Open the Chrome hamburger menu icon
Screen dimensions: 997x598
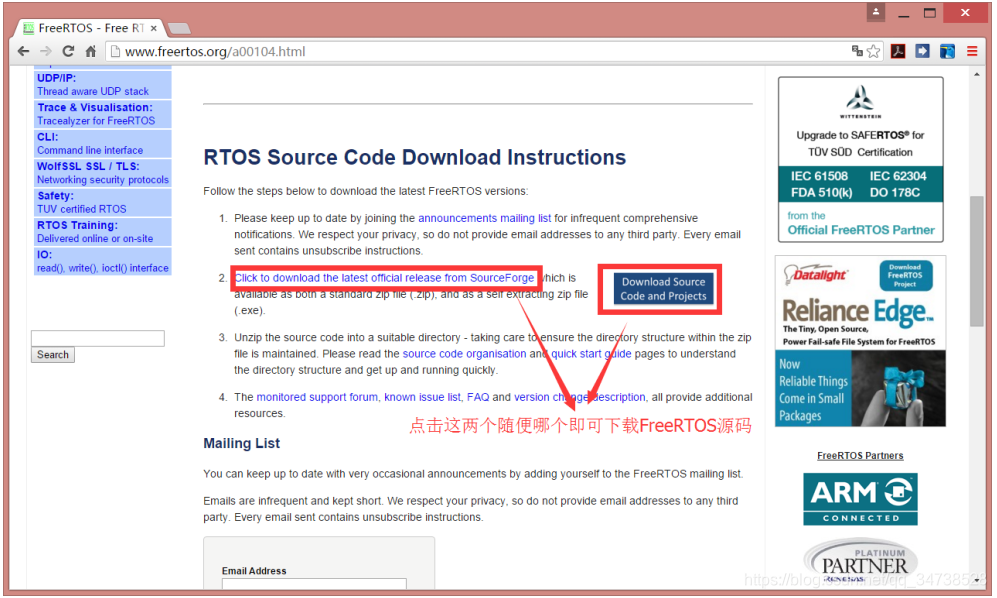tap(972, 52)
